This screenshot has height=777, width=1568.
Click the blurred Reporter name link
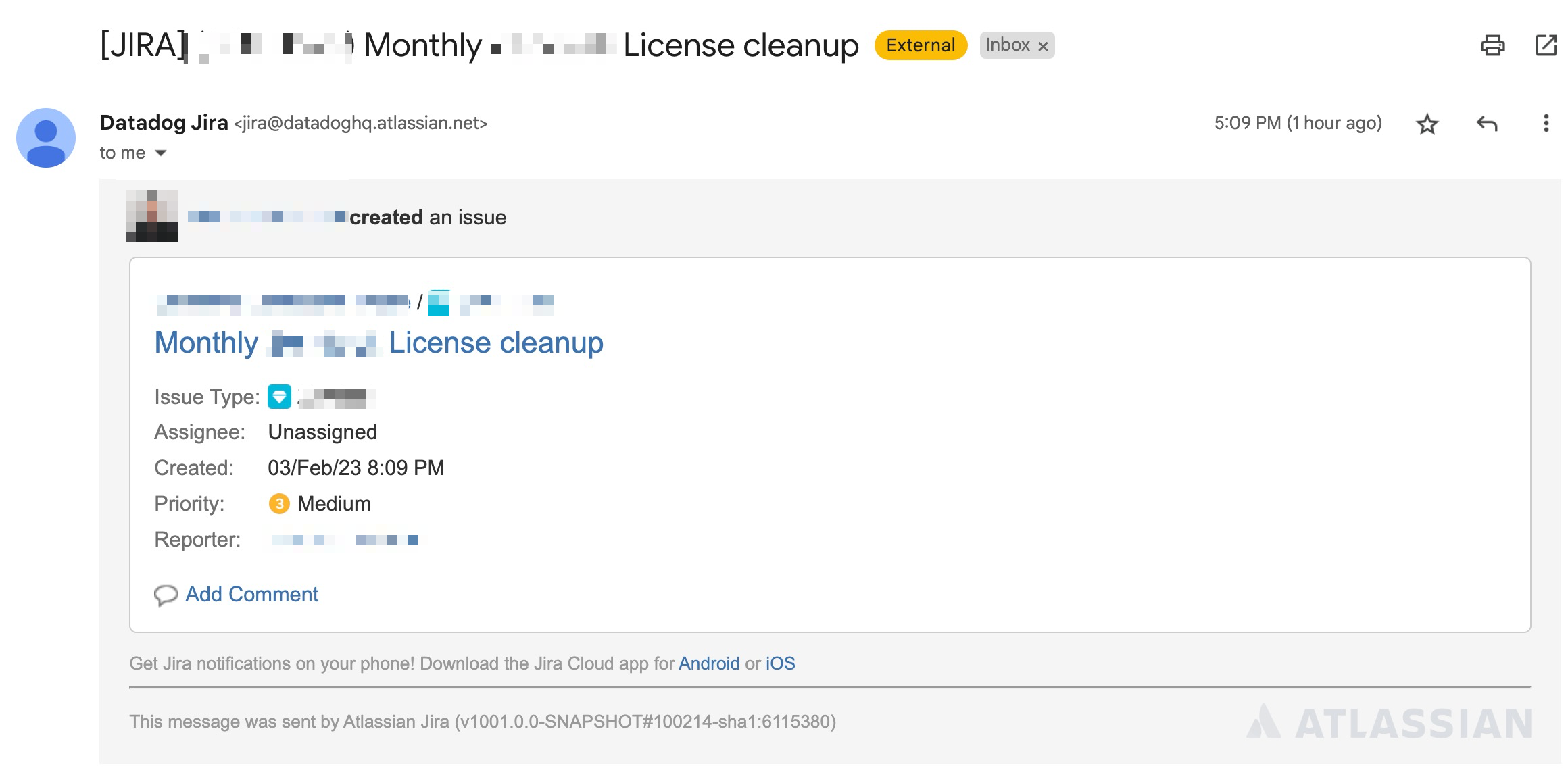345,540
